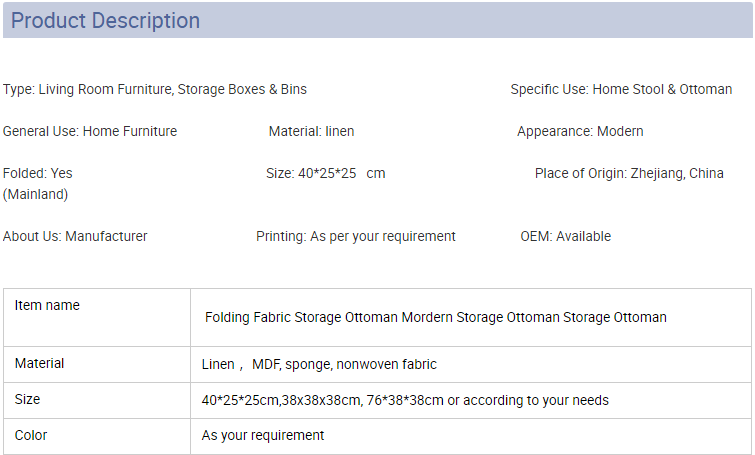Click the OEM: Available attribute
Screen dimensions: 755x455
tap(566, 236)
